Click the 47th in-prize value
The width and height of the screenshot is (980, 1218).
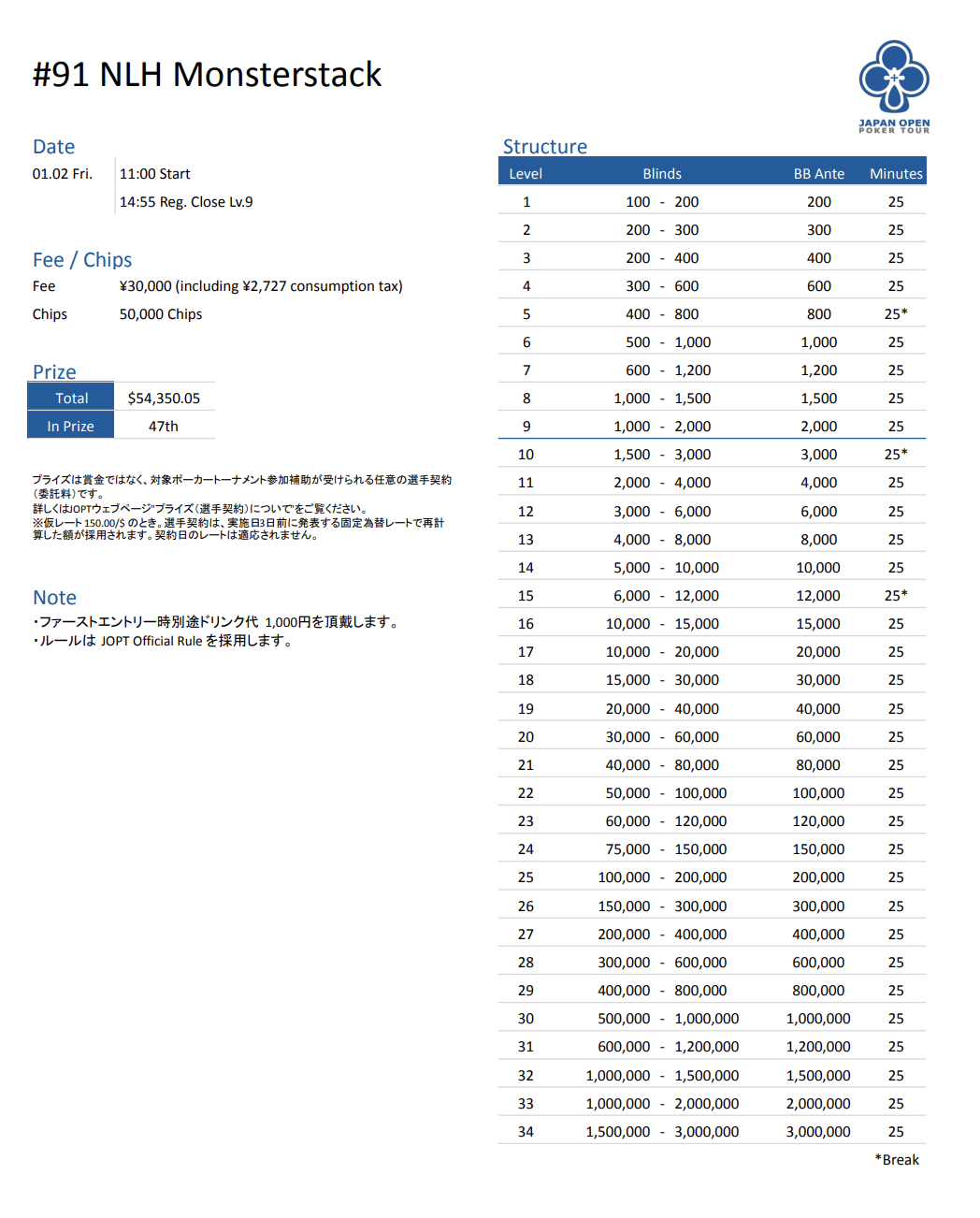tap(164, 426)
